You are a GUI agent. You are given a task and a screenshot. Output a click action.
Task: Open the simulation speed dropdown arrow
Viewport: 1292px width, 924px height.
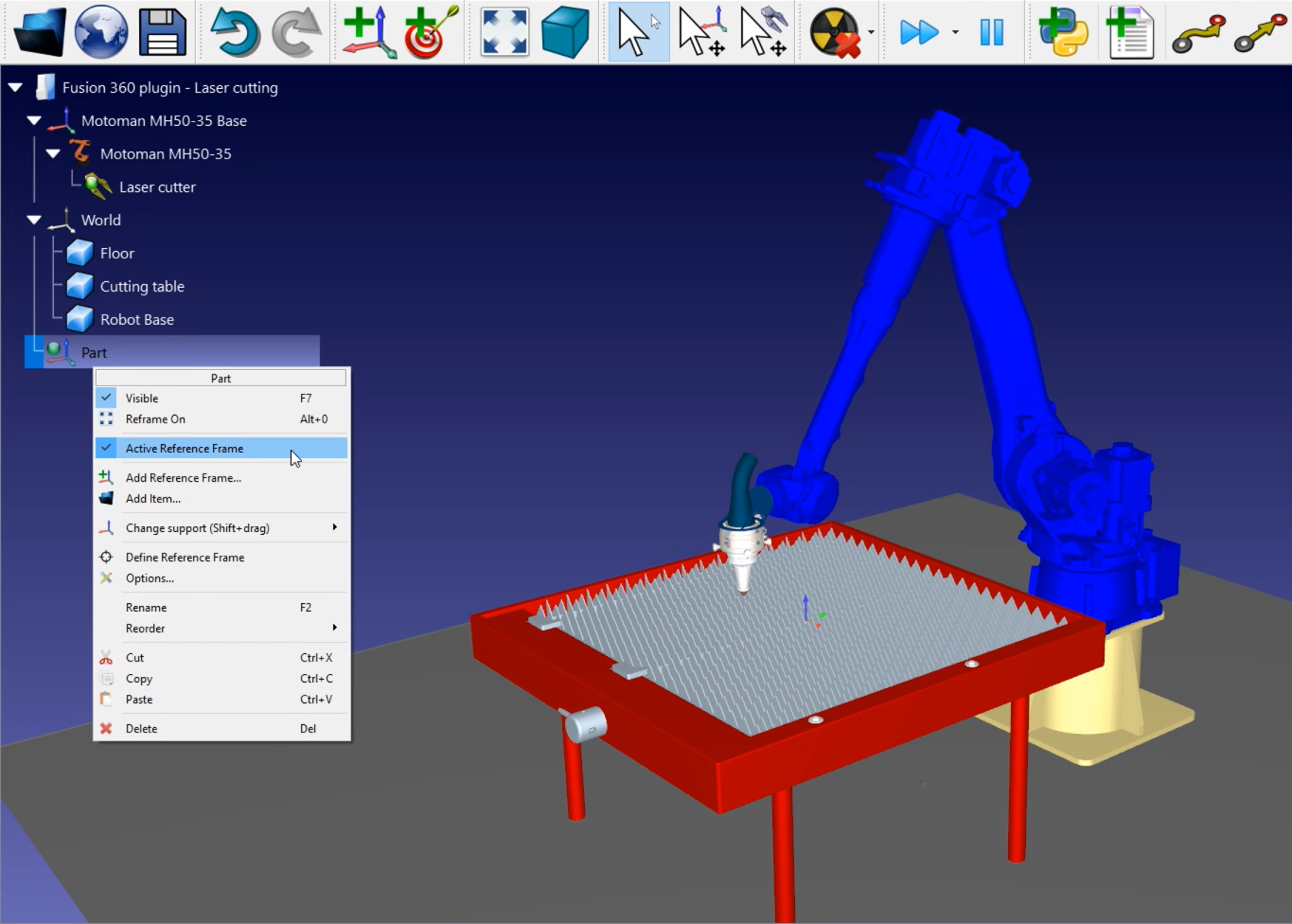955,31
